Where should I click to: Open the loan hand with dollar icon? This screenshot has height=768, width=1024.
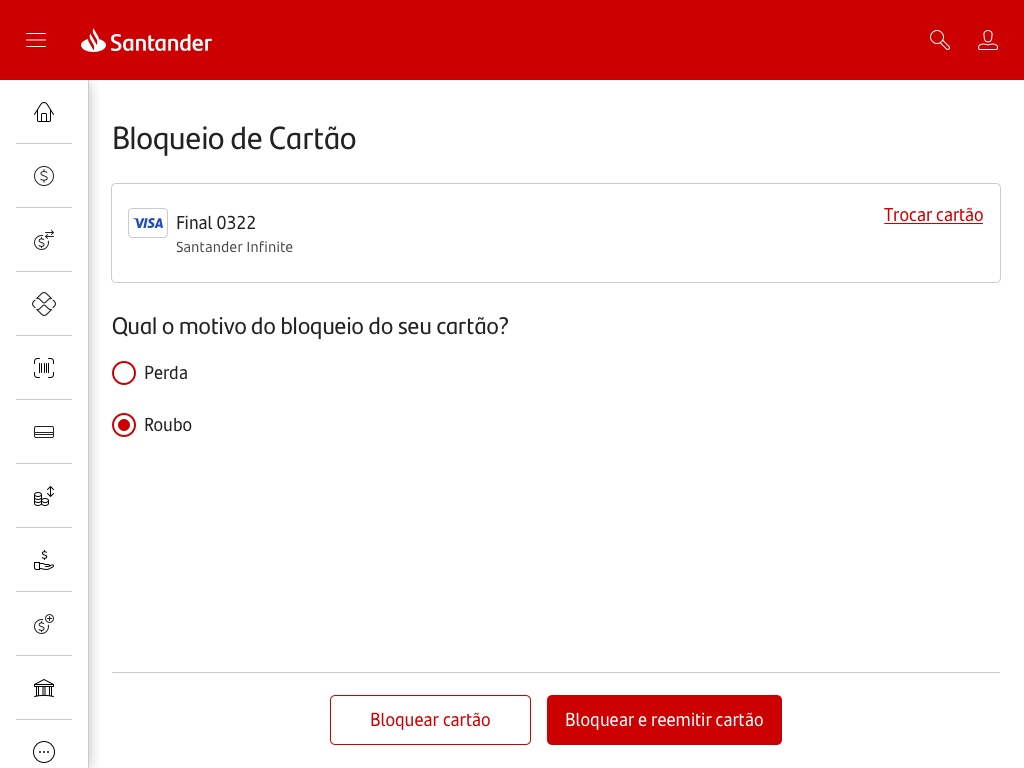pyautogui.click(x=44, y=560)
